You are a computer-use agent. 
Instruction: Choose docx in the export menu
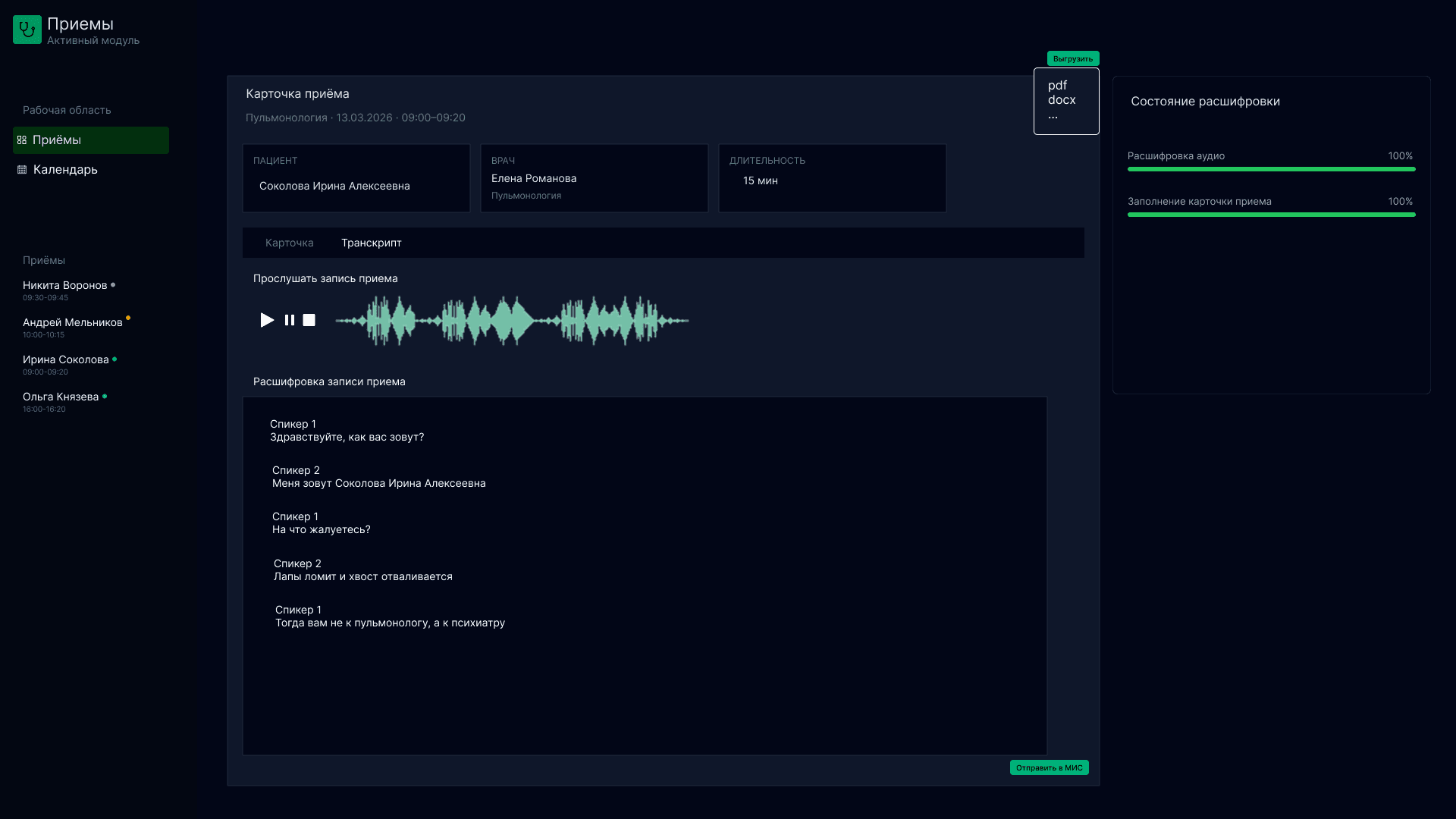1061,100
